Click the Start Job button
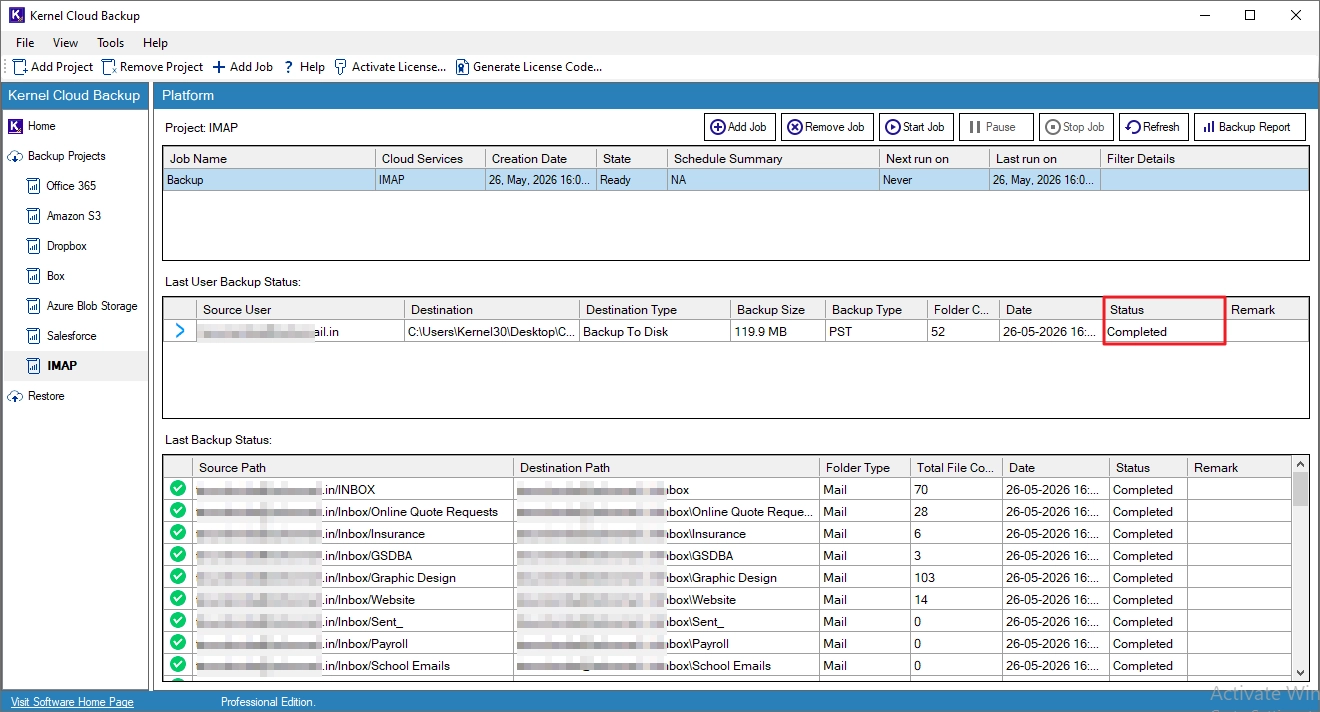 [915, 127]
